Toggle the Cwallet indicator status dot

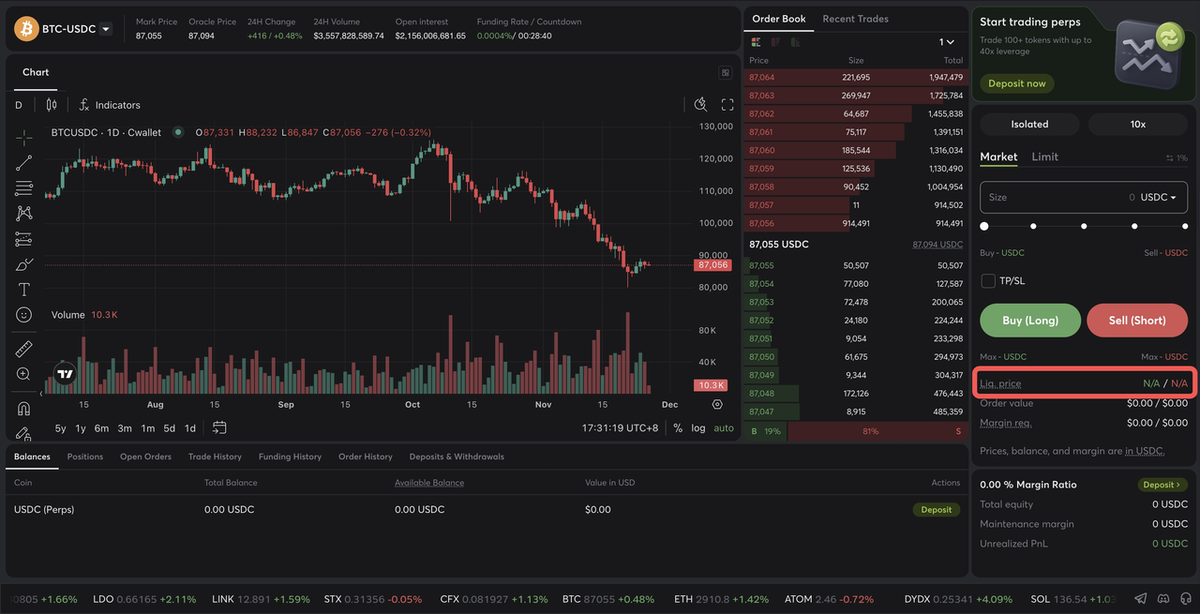pos(178,132)
